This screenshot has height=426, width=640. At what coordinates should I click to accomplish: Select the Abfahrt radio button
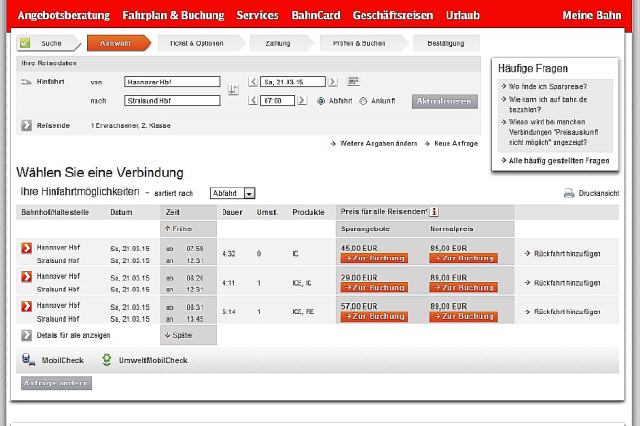coord(321,101)
